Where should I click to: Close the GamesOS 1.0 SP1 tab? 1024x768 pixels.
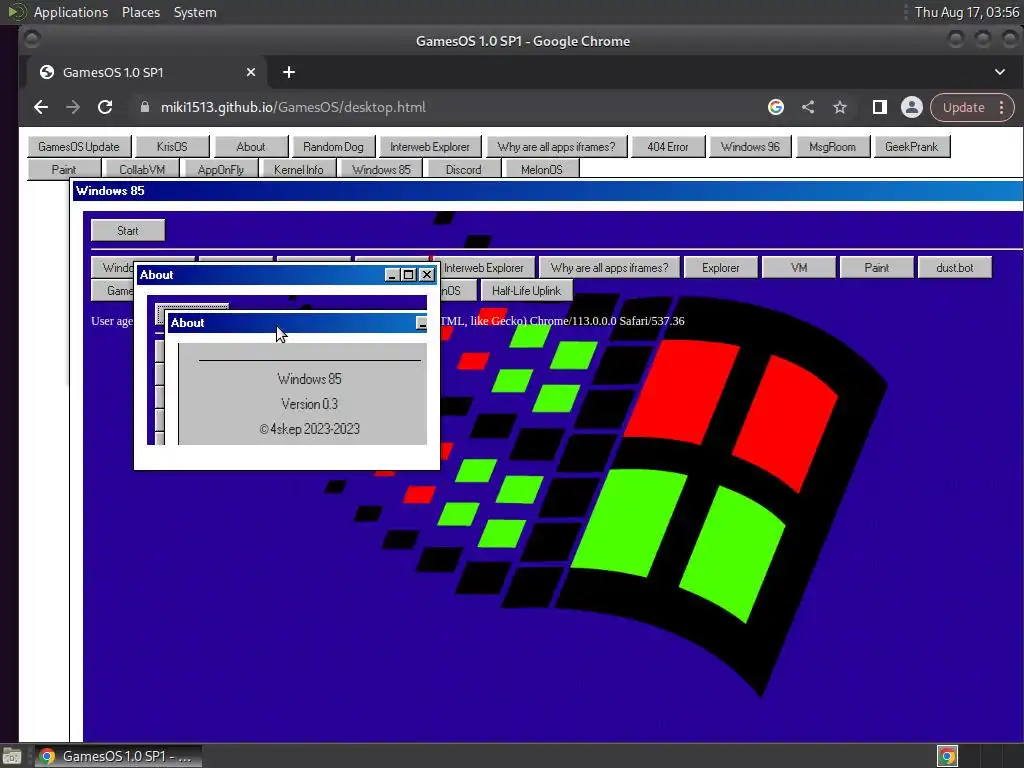251,72
